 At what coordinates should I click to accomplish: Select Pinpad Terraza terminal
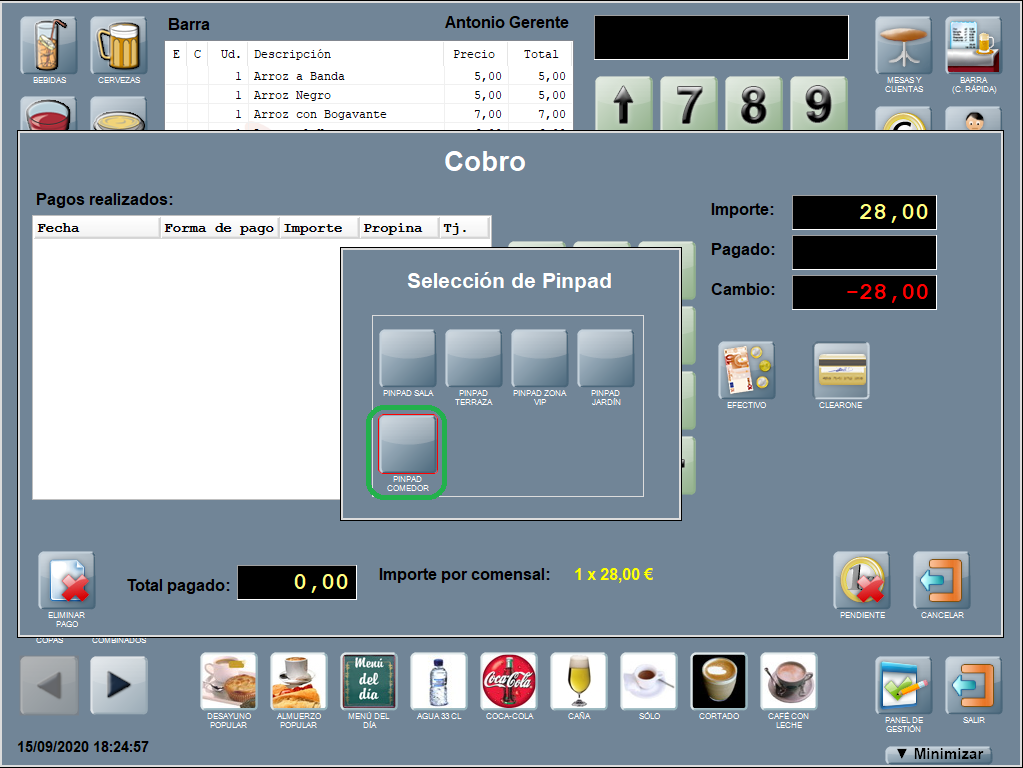point(473,358)
